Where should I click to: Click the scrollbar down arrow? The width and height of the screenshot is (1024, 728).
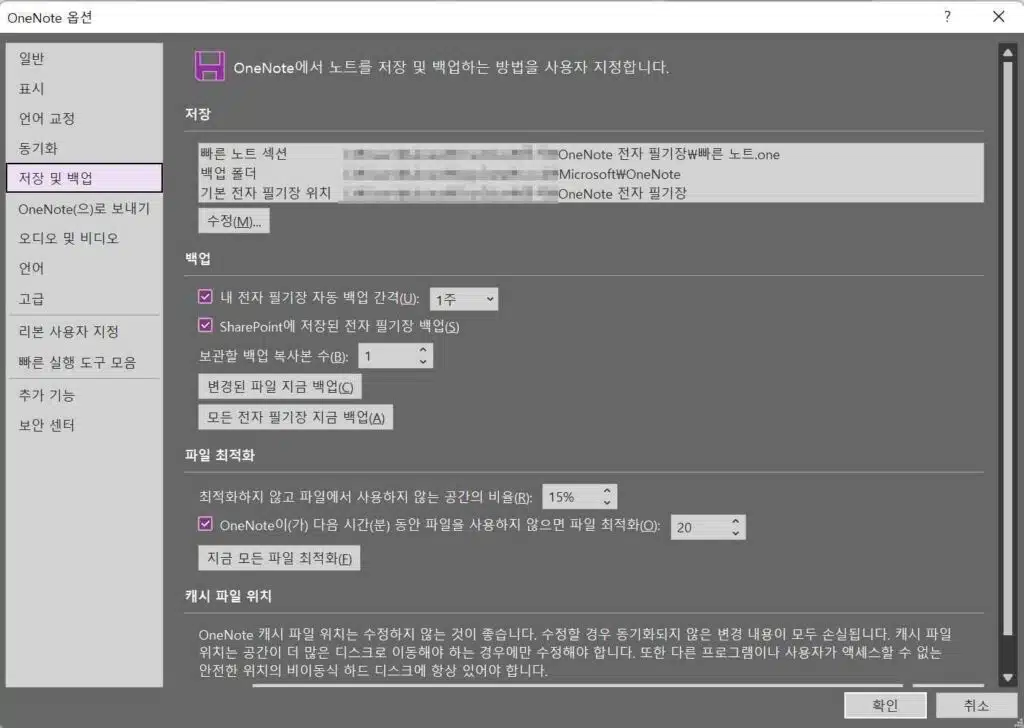coord(1008,678)
